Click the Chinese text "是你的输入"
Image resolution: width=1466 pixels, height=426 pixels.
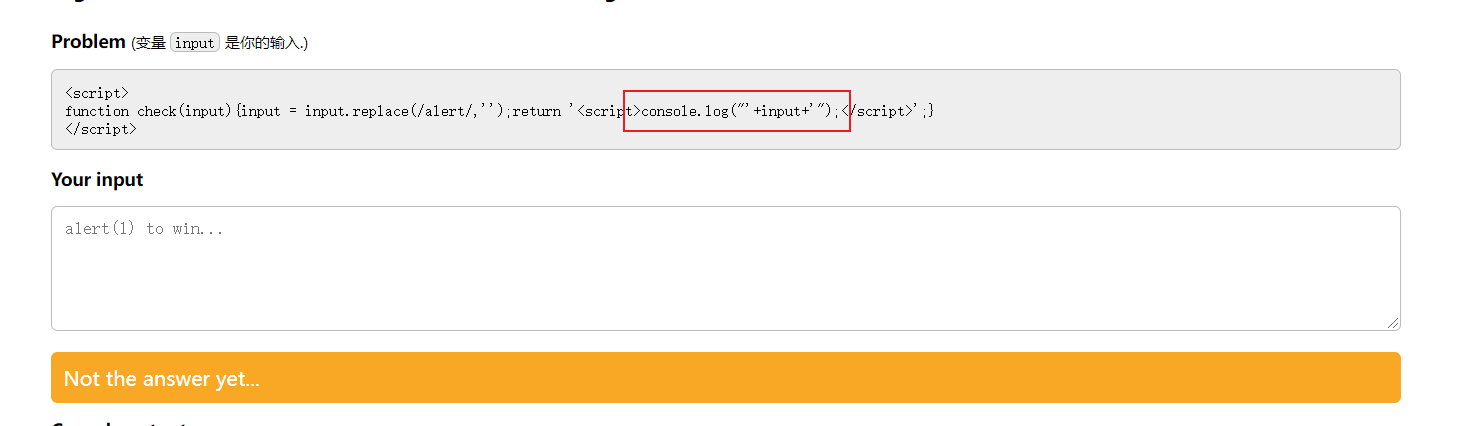tap(264, 43)
